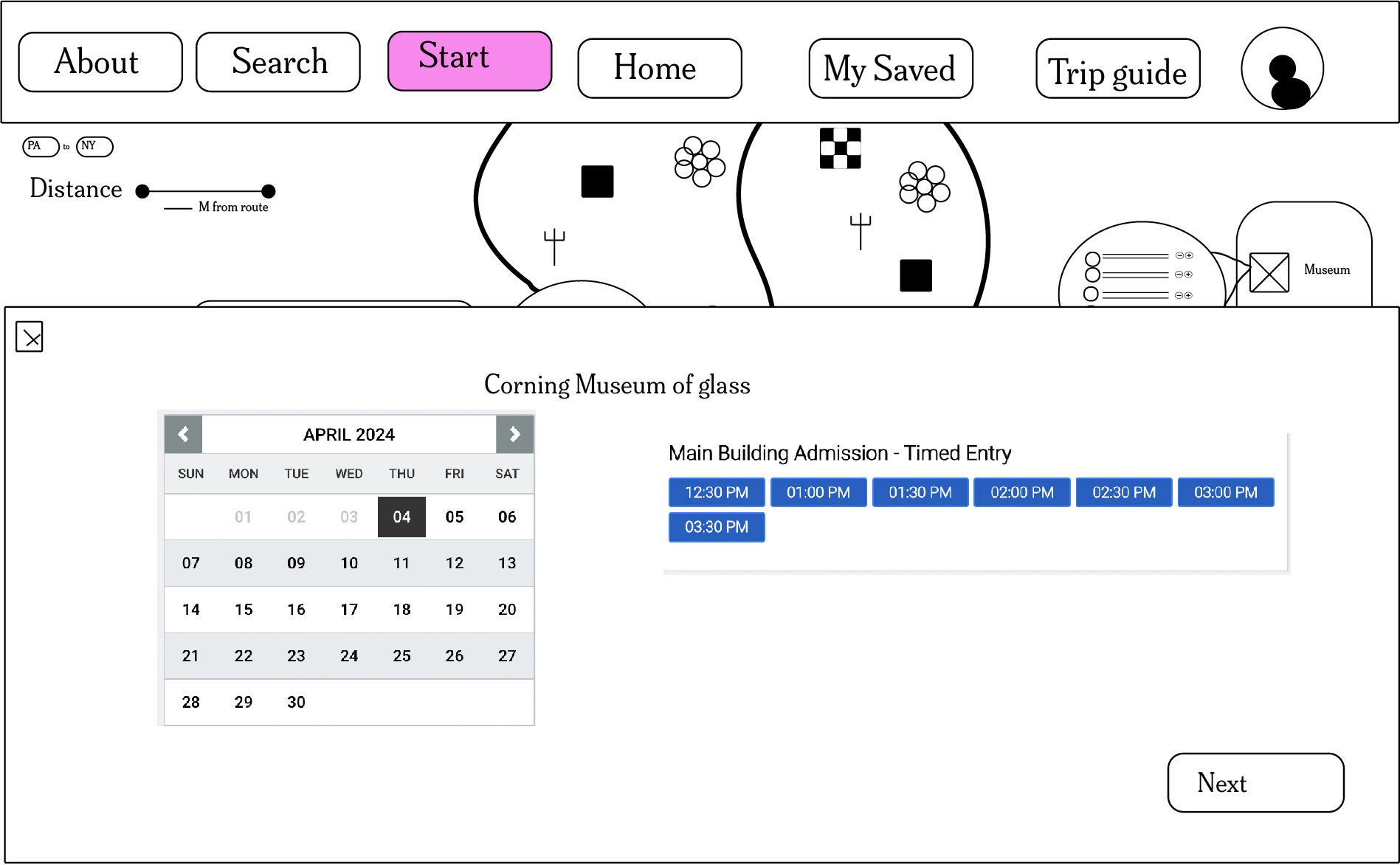Image resolution: width=1400 pixels, height=865 pixels.
Task: Click the Next button
Action: click(x=1256, y=782)
